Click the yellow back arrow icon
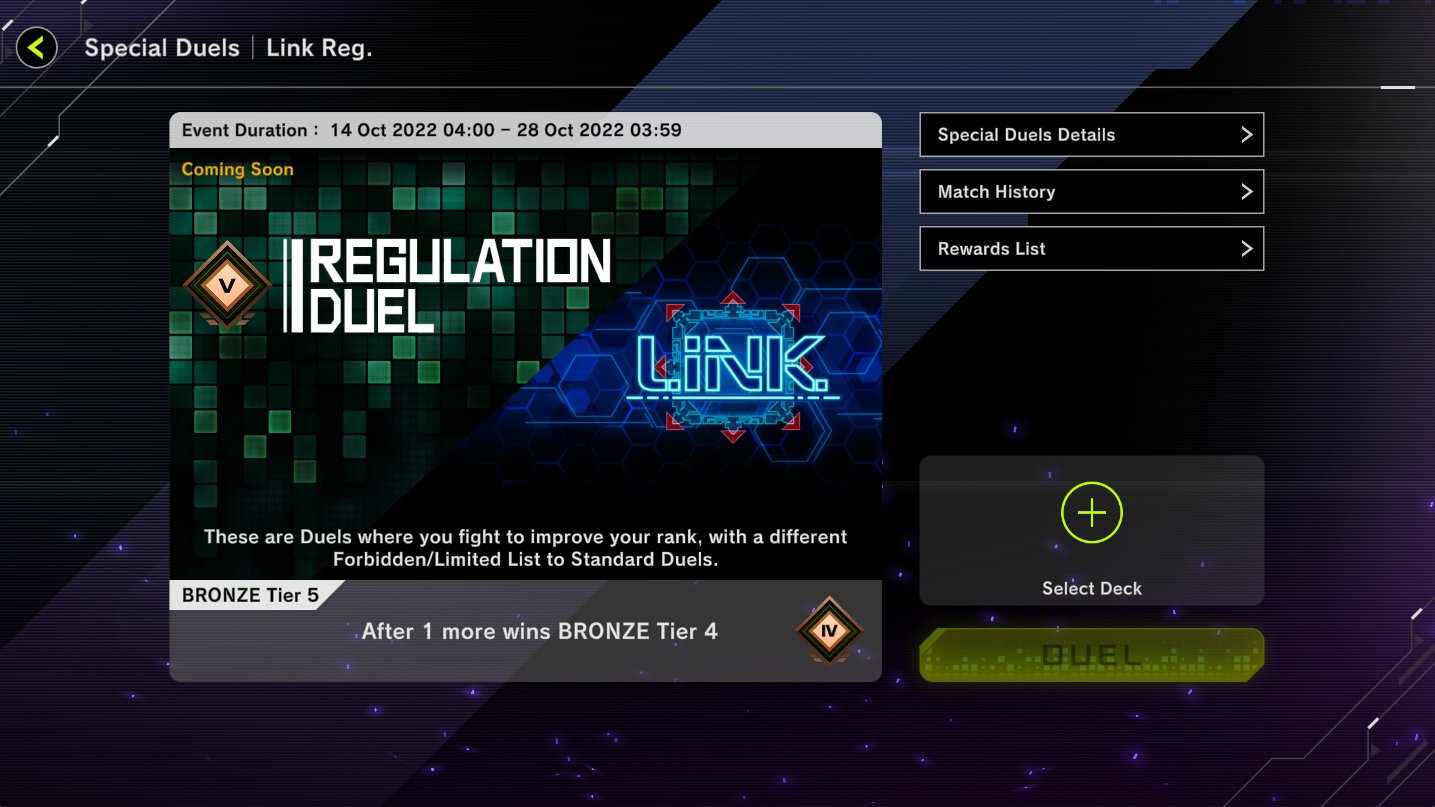This screenshot has height=807, width=1435. point(37,47)
